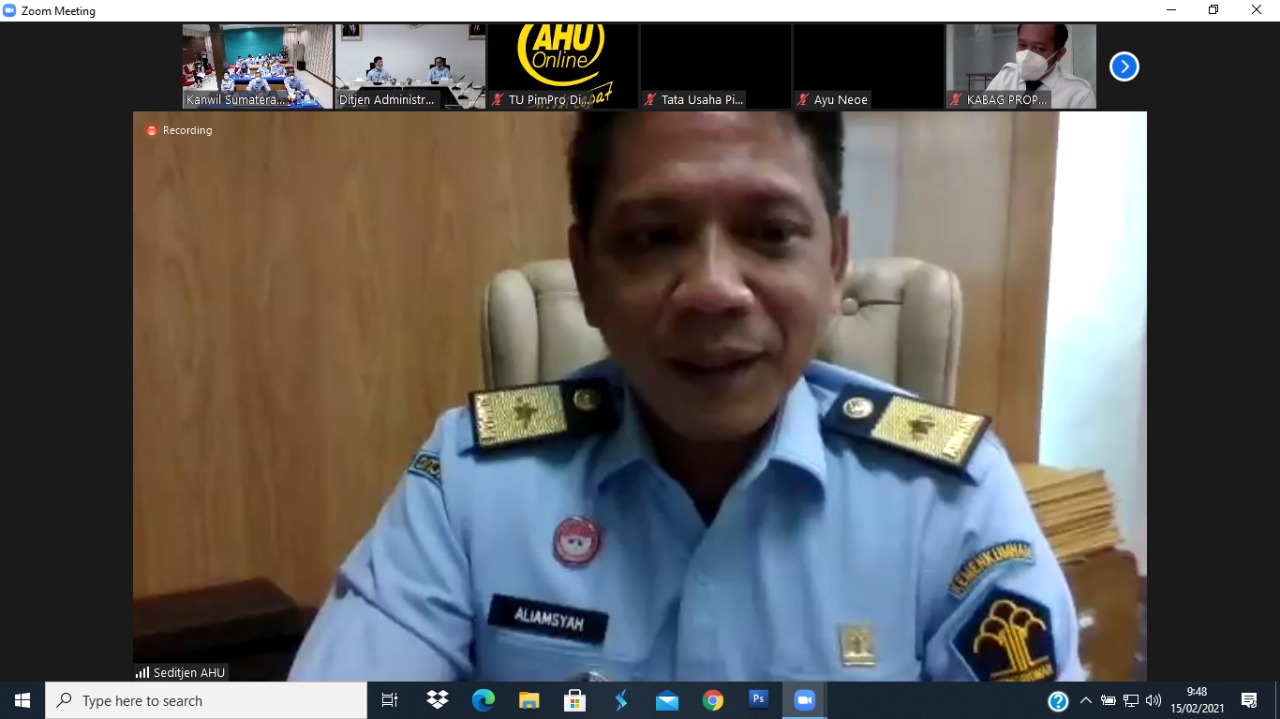This screenshot has width=1280, height=719.
Task: Show next participants with the blue arrow
Action: pyautogui.click(x=1124, y=67)
